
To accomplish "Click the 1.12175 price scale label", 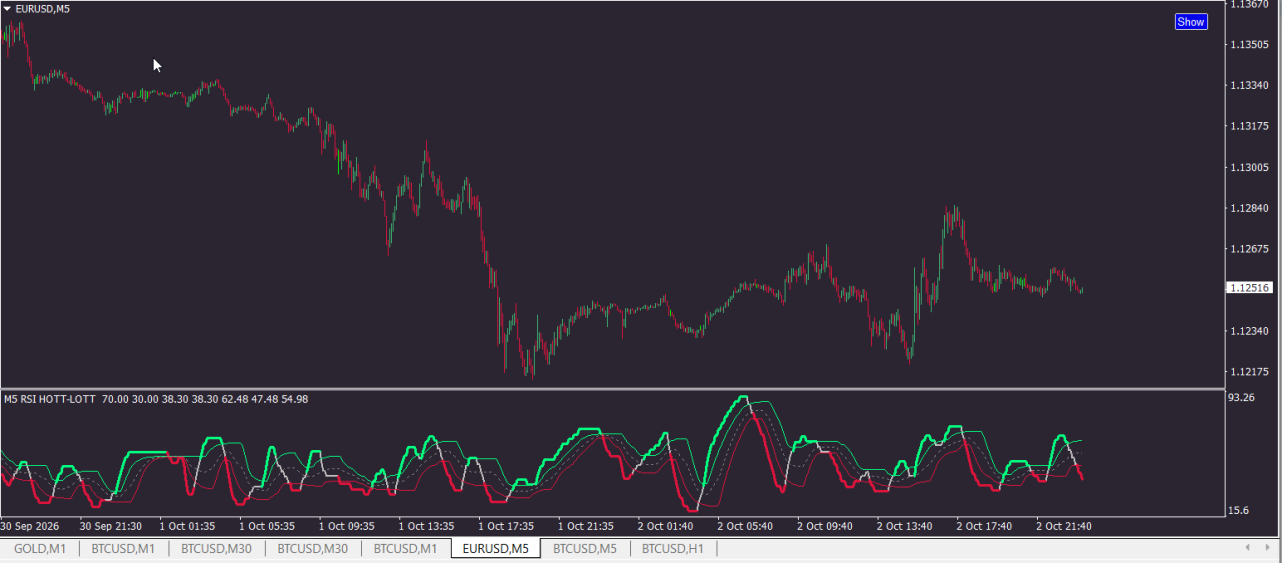I will 1250,371.
